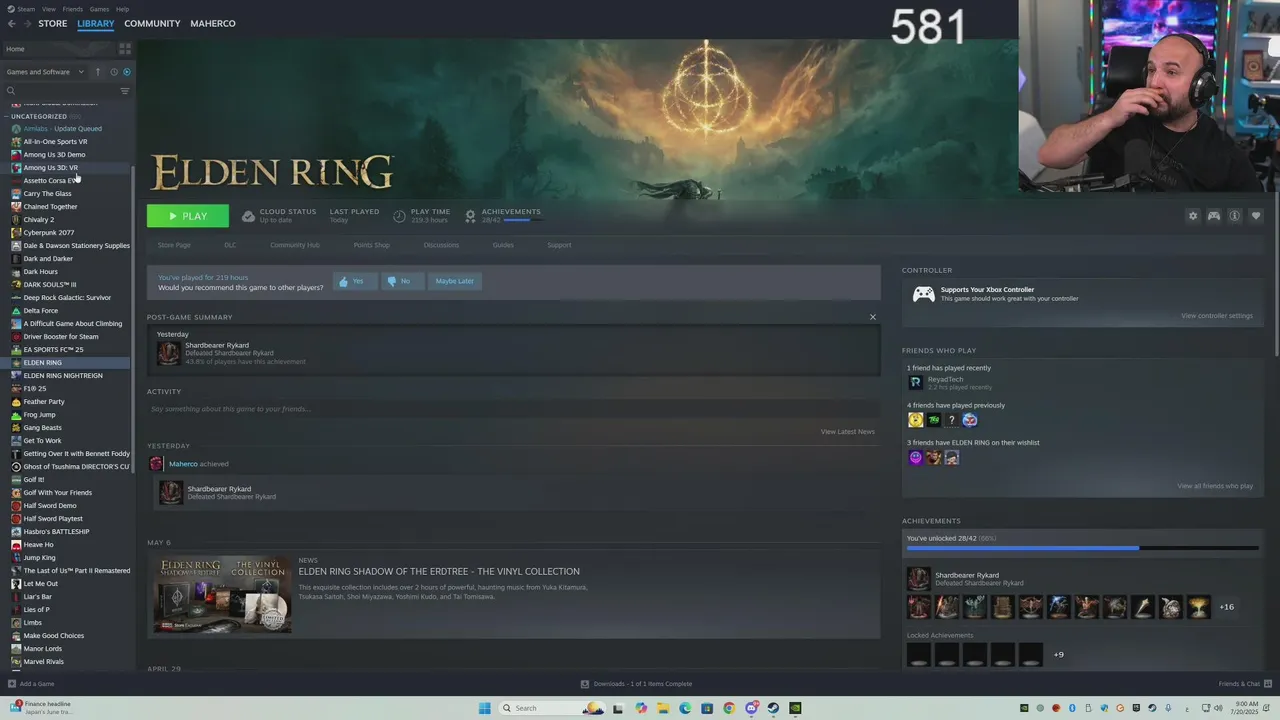
Task: Open the Support link
Action: coord(559,245)
